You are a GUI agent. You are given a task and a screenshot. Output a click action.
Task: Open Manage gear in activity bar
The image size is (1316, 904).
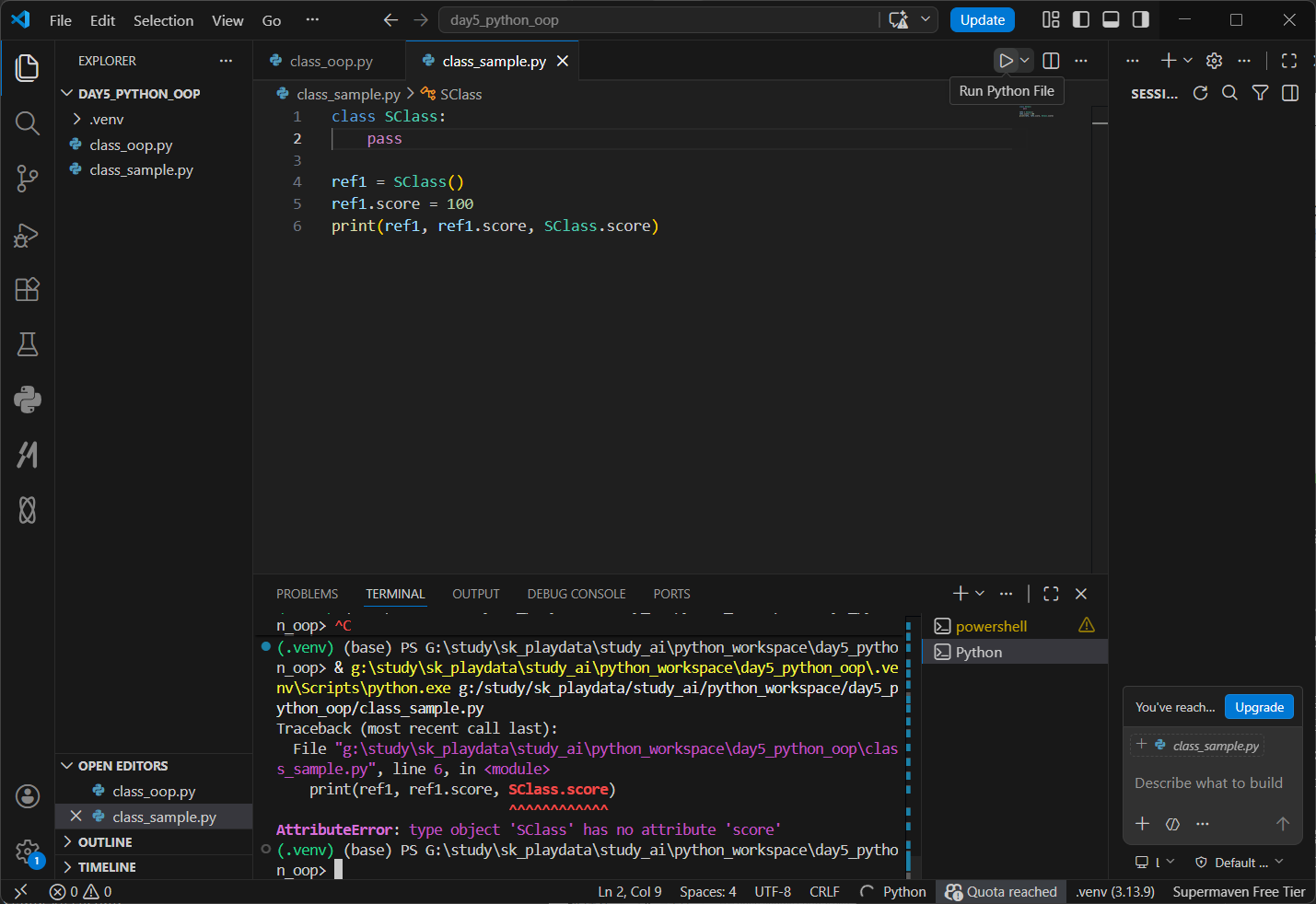(x=28, y=852)
